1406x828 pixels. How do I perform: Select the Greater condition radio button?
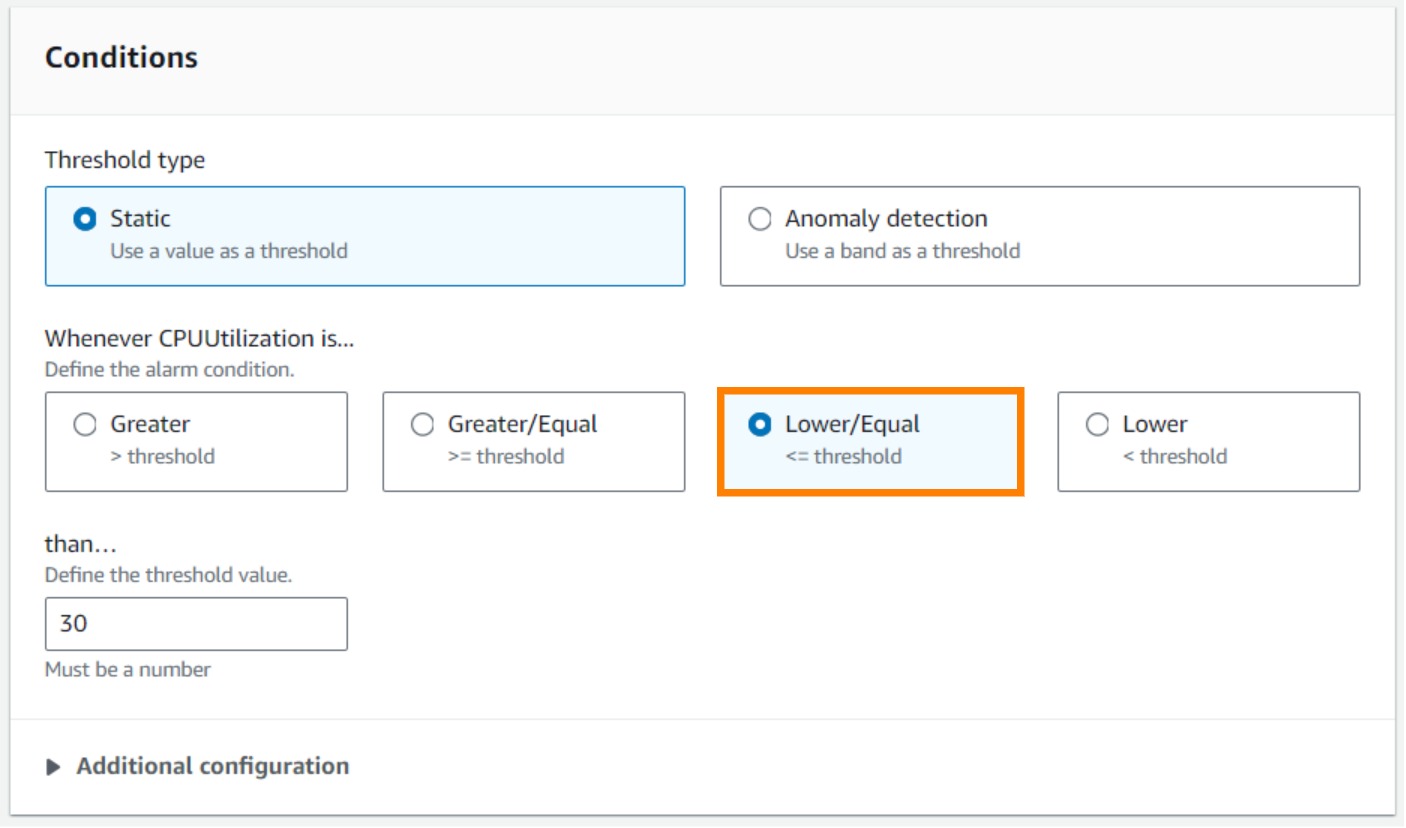[85, 425]
